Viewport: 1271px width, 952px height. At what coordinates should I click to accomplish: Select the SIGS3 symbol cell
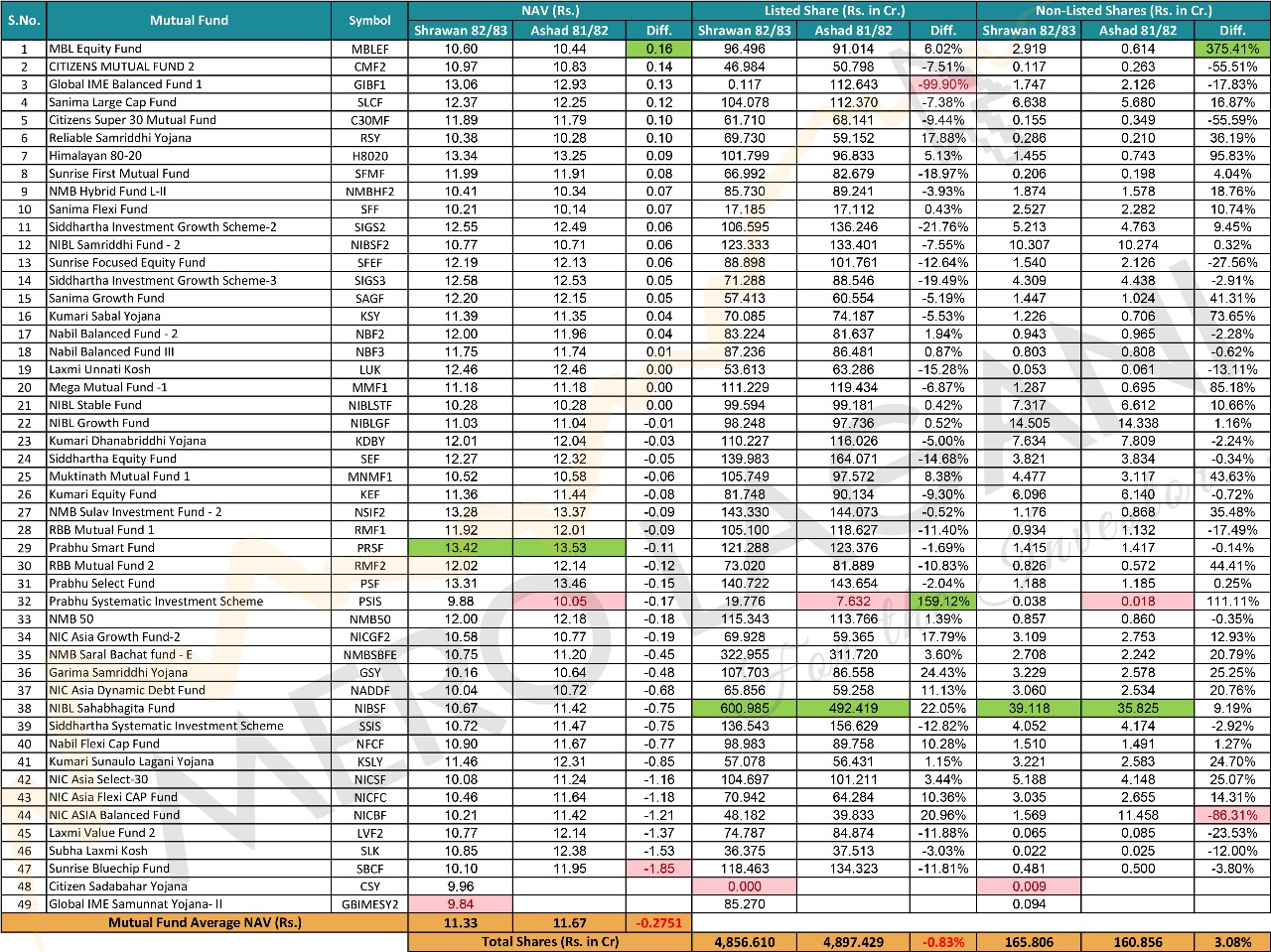click(x=369, y=281)
